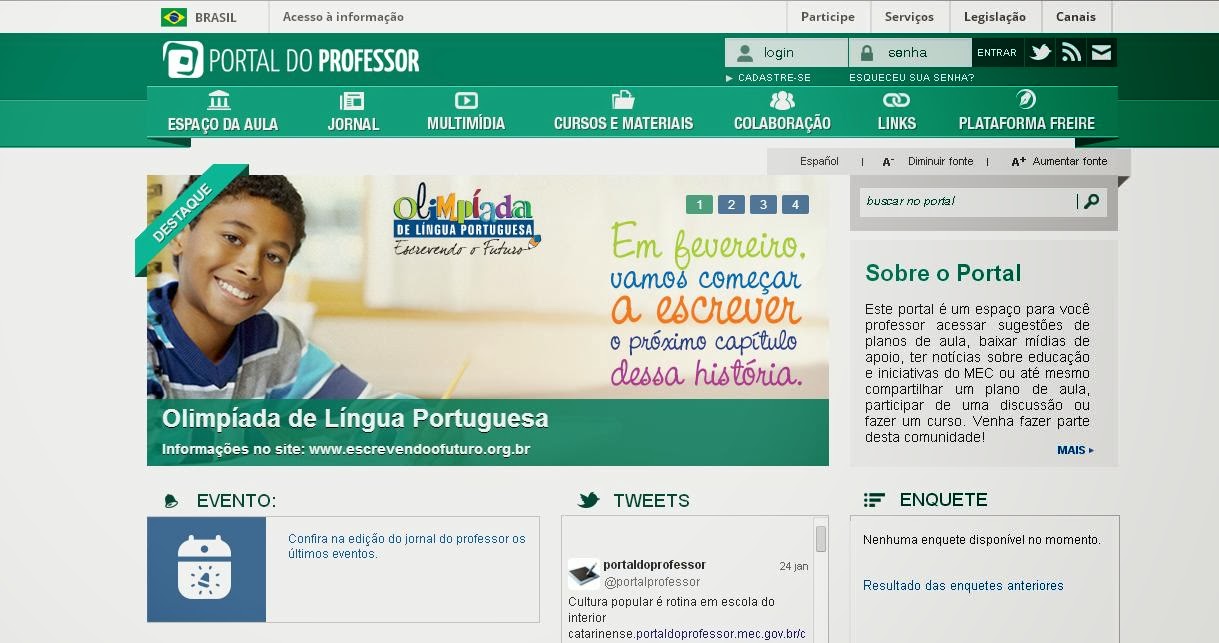Focus the senha password field

(x=910, y=53)
